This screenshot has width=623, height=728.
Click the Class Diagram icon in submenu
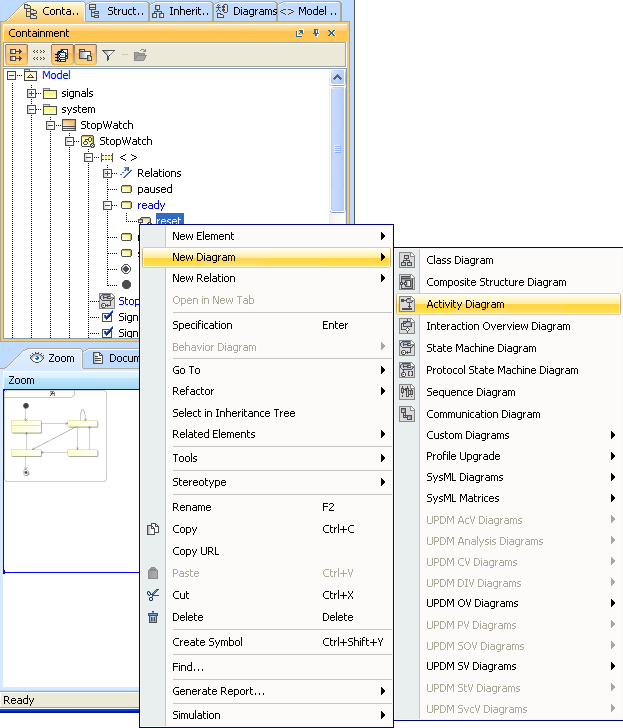click(407, 260)
